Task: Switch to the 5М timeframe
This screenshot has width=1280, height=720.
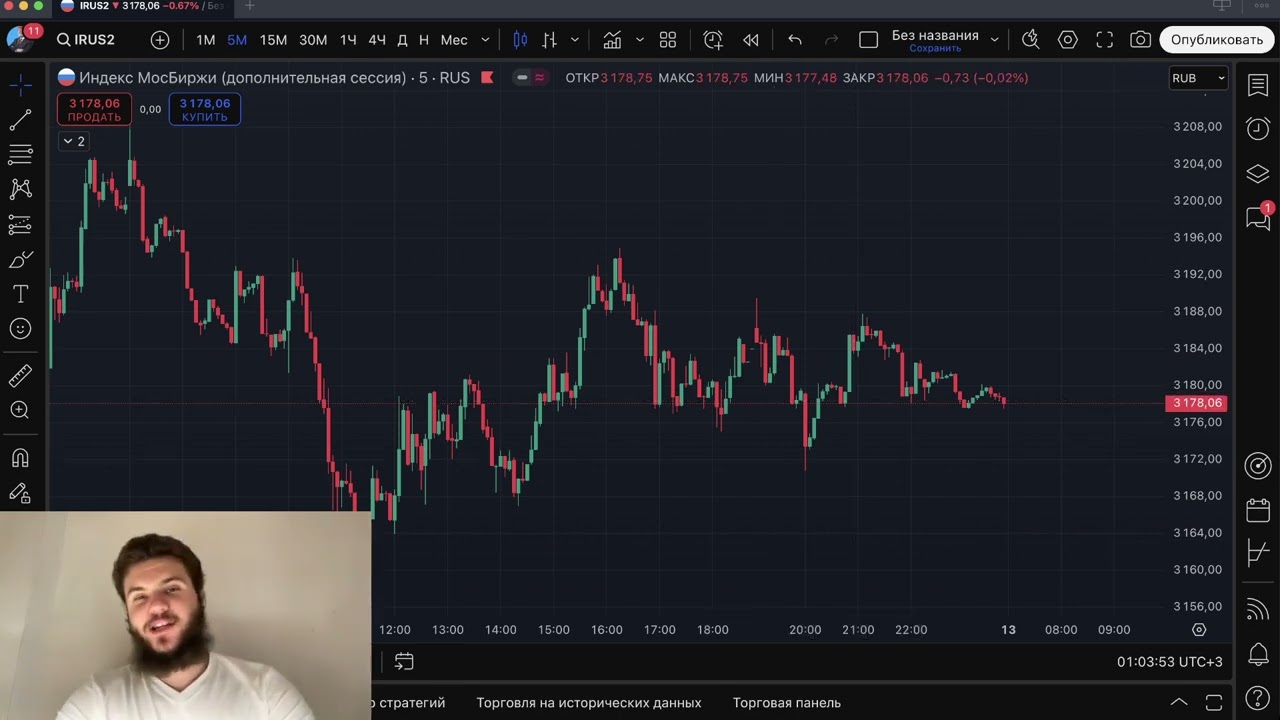Action: pyautogui.click(x=237, y=40)
